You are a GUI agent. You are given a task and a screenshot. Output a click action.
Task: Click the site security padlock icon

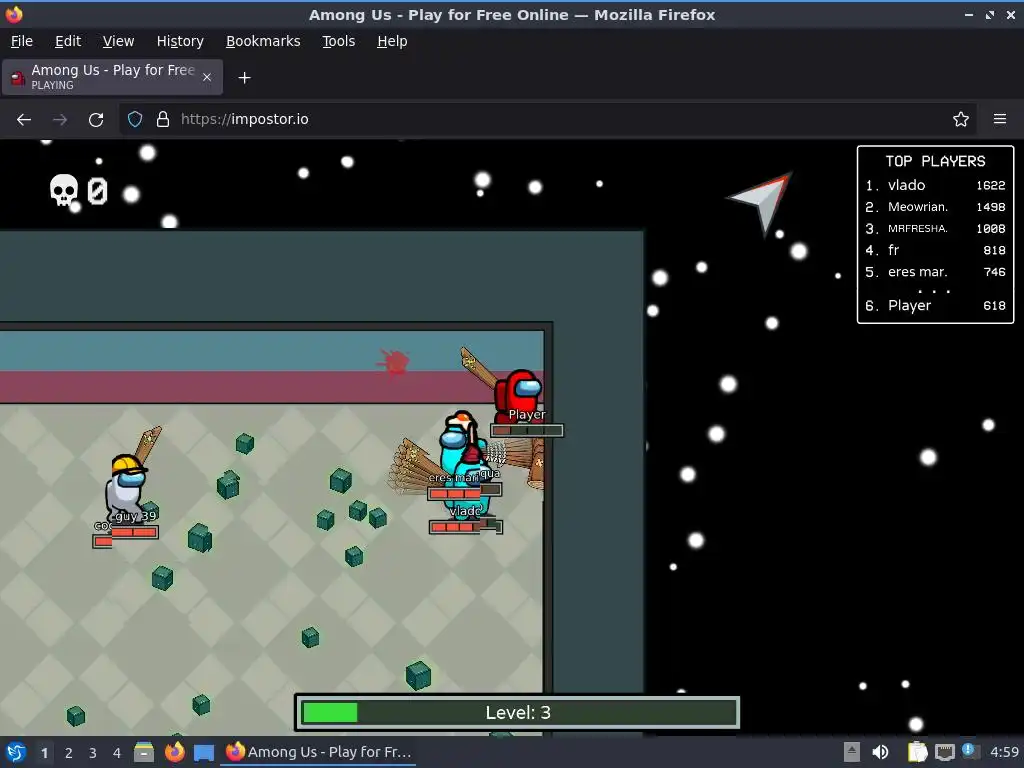pos(163,120)
